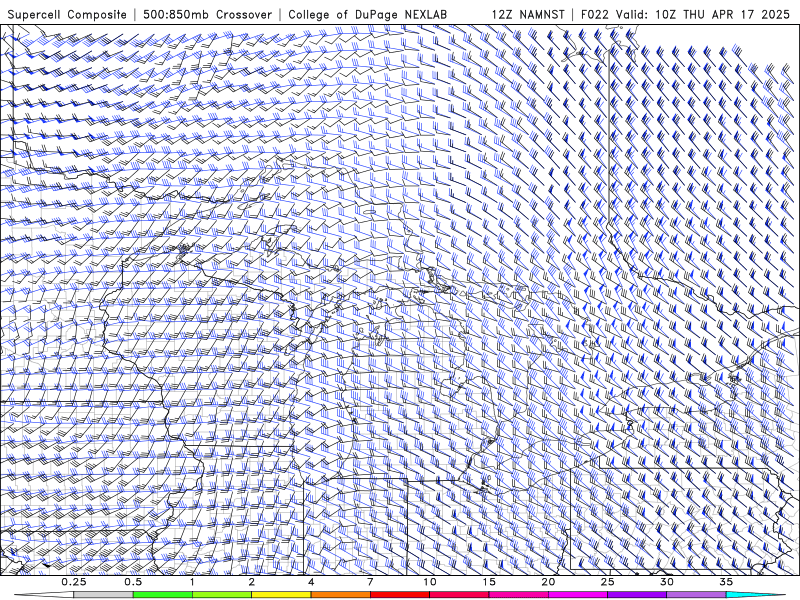Click the Supercell Composite title text
This screenshot has height=600, width=800.
(67, 14)
